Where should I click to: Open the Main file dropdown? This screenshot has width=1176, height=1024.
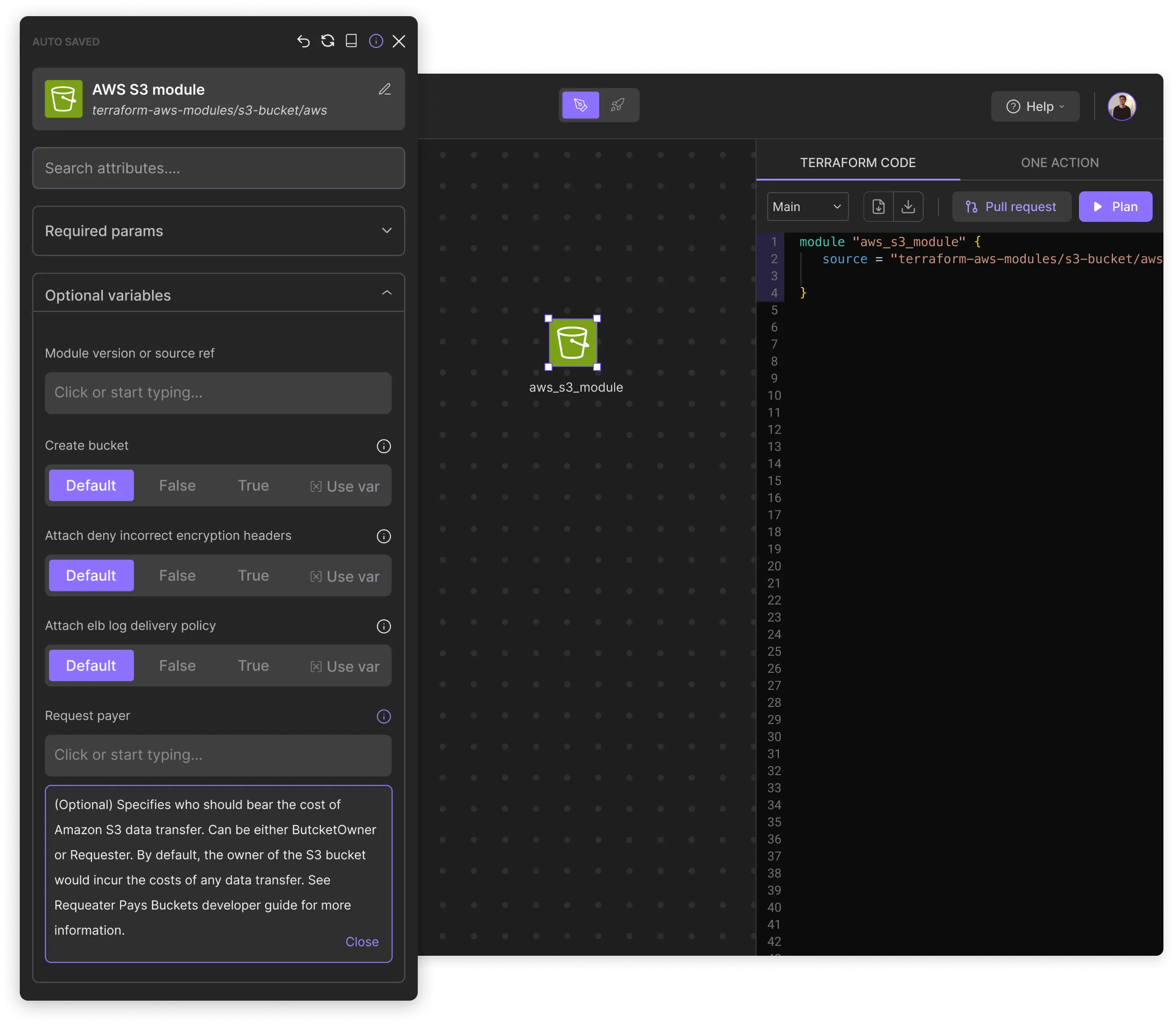click(x=807, y=207)
